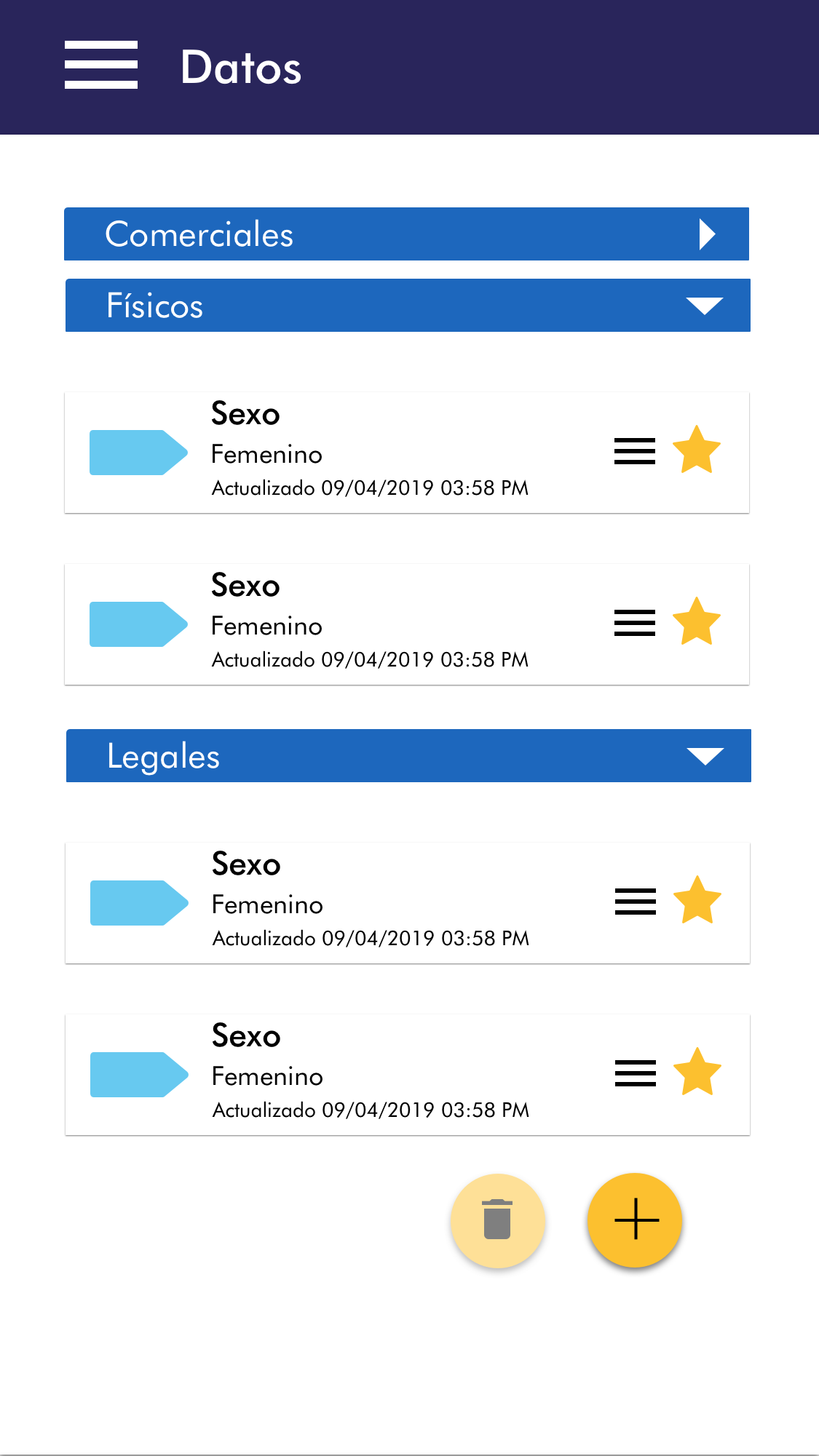Tap reorder handle of second Físicos card
819x1456 pixels.
pyautogui.click(x=635, y=623)
